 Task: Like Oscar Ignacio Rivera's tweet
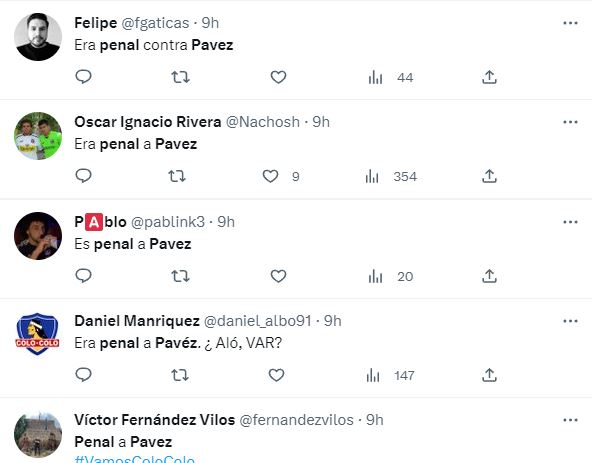(270, 176)
